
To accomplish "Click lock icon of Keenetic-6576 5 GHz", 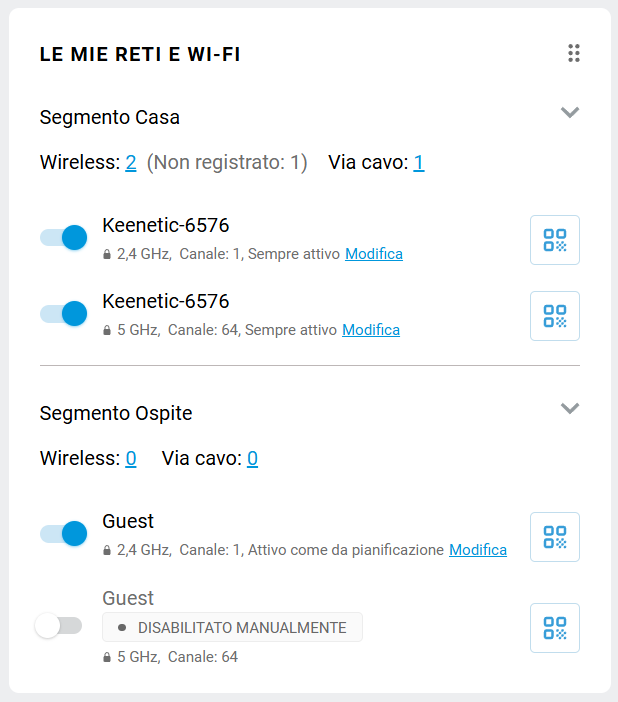I will point(107,331).
